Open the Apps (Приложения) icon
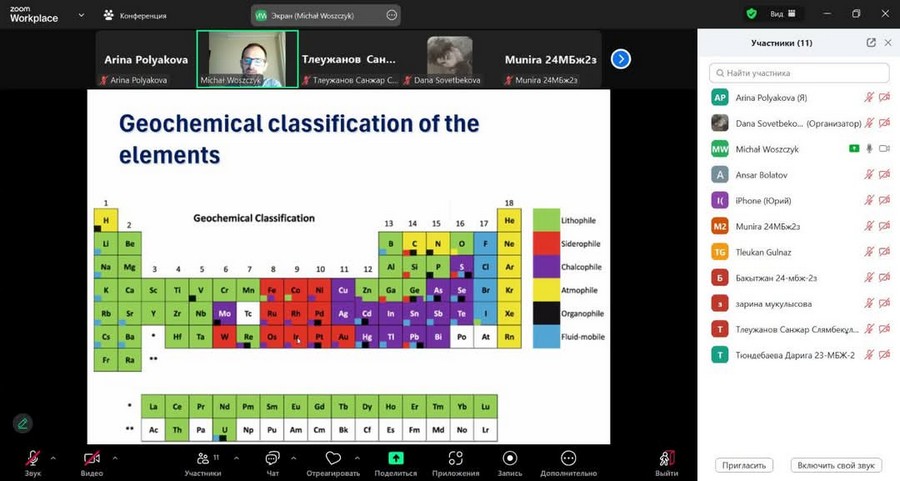This screenshot has height=481, width=900. (x=455, y=458)
